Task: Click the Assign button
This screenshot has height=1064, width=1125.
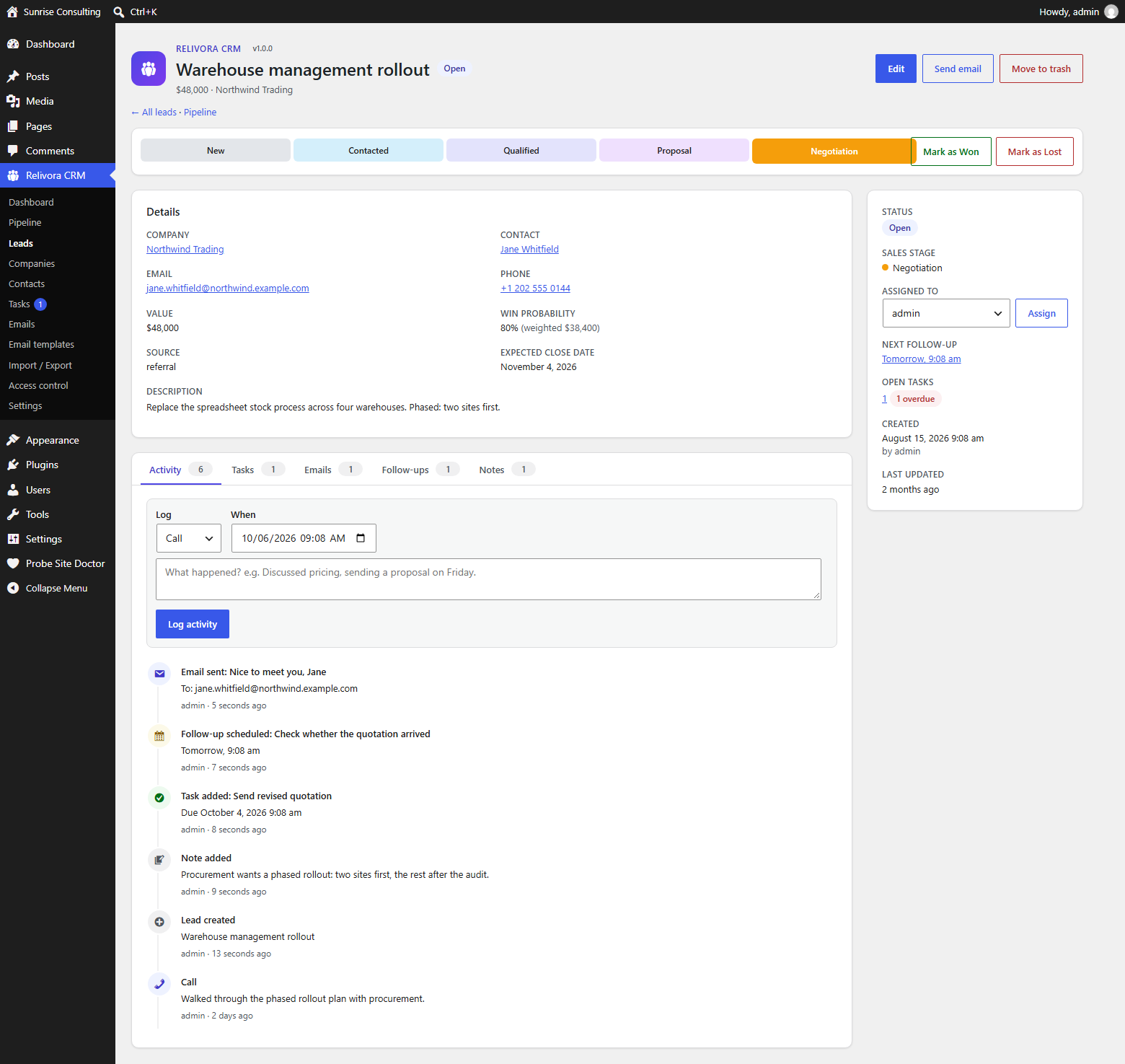Action: (x=1041, y=313)
